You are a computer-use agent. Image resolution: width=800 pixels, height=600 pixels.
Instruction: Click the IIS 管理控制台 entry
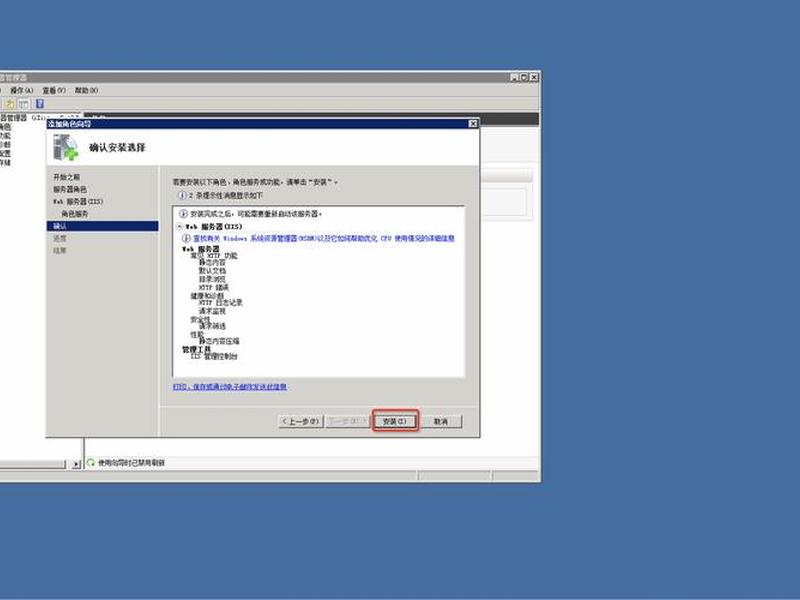pyautogui.click(x=214, y=356)
